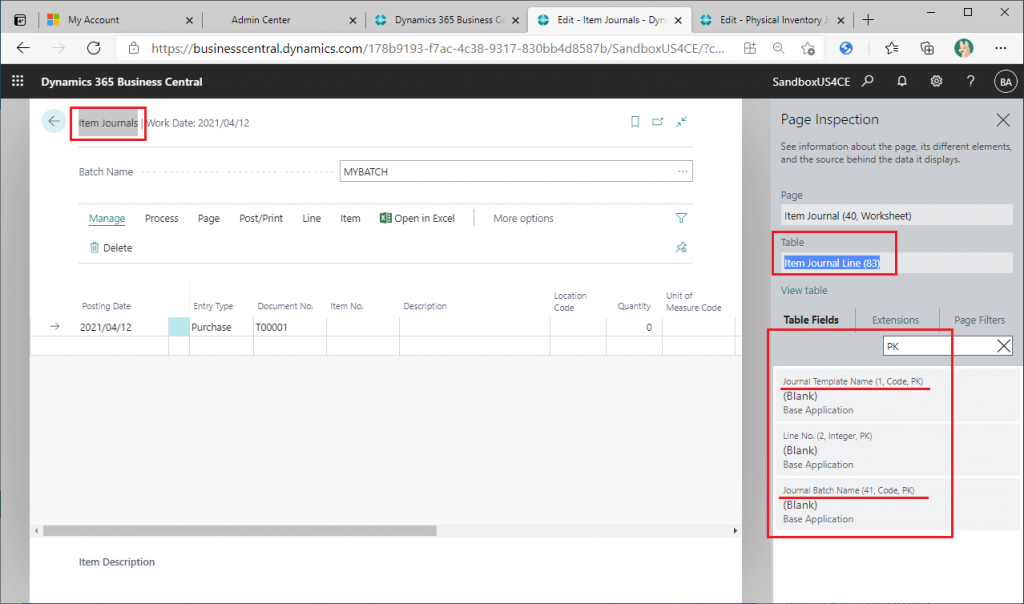Viewport: 1024px width, 604px height.
Task: Click the Posting Date column header
Action: click(x=106, y=306)
